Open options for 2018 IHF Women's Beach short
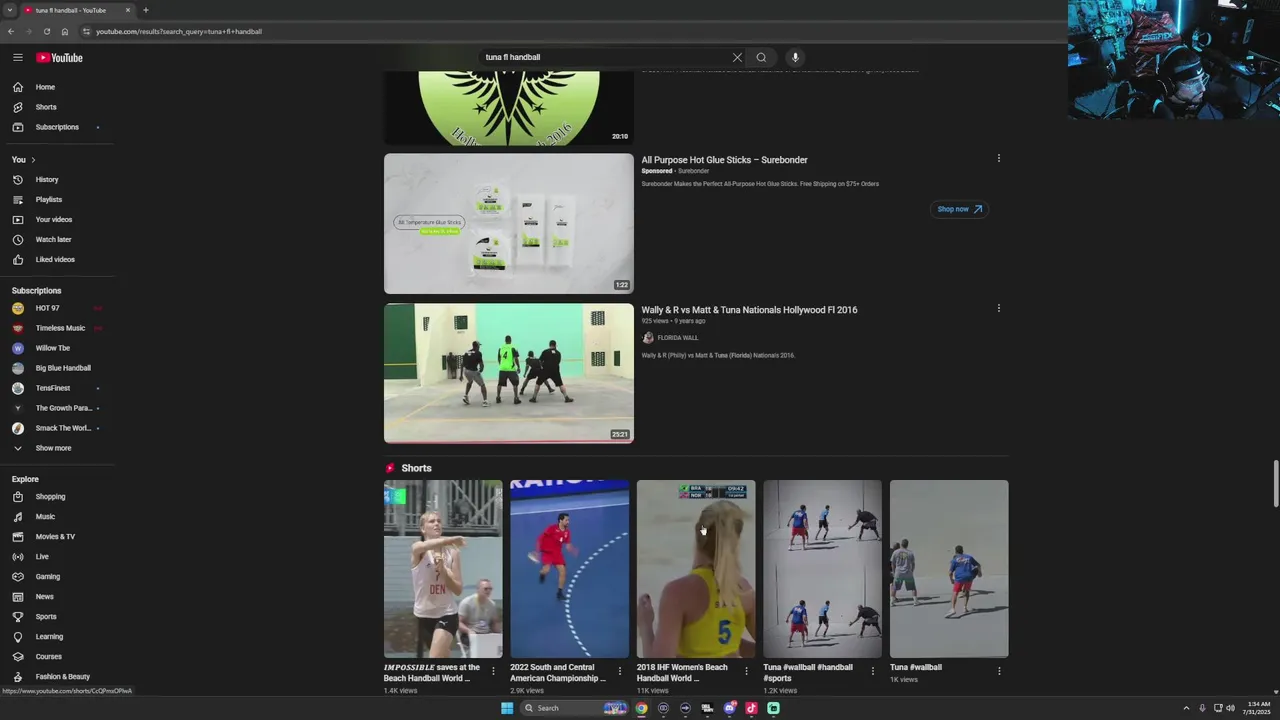Screen dimensions: 1280x720 pyautogui.click(x=746, y=671)
